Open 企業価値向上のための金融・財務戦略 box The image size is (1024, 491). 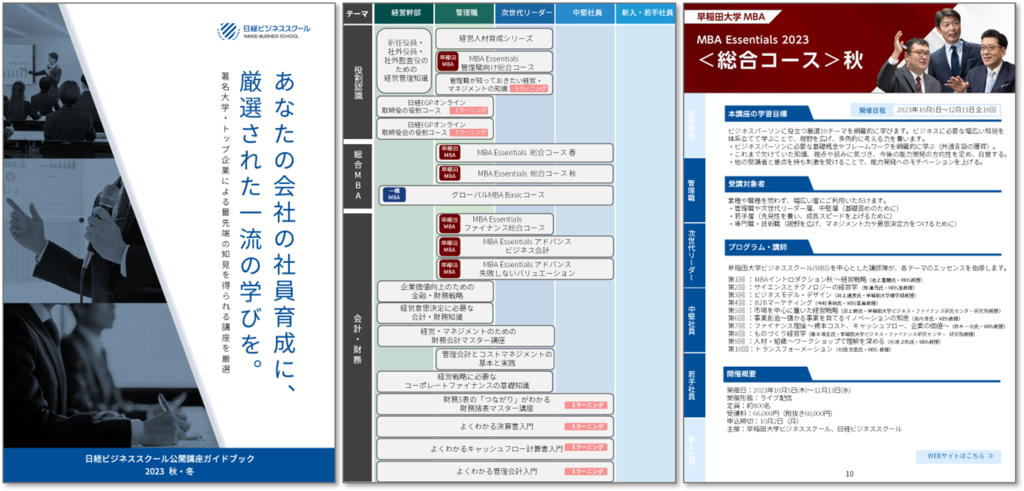click(x=434, y=291)
